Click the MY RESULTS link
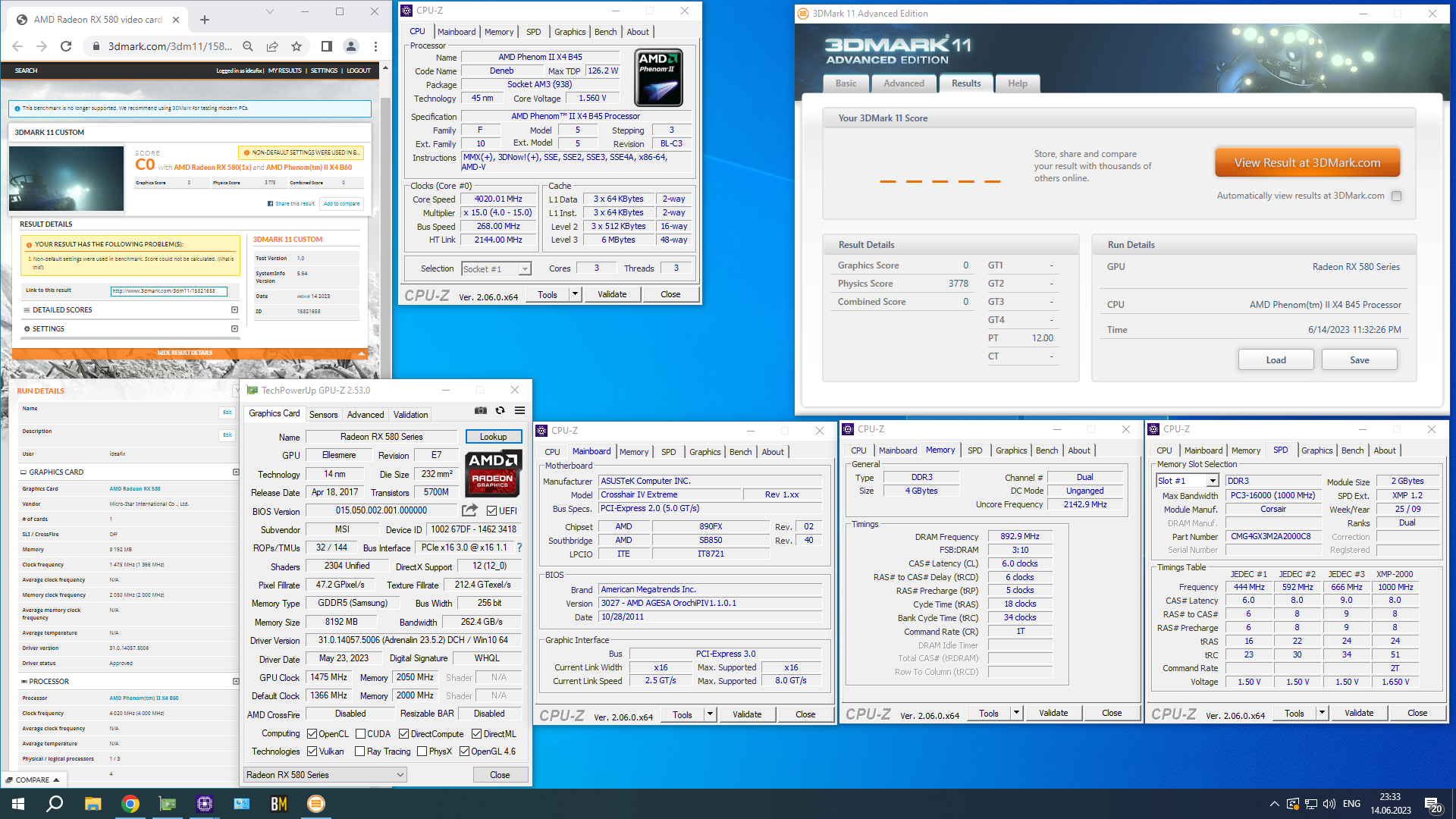Viewport: 1456px width, 819px height. point(285,71)
